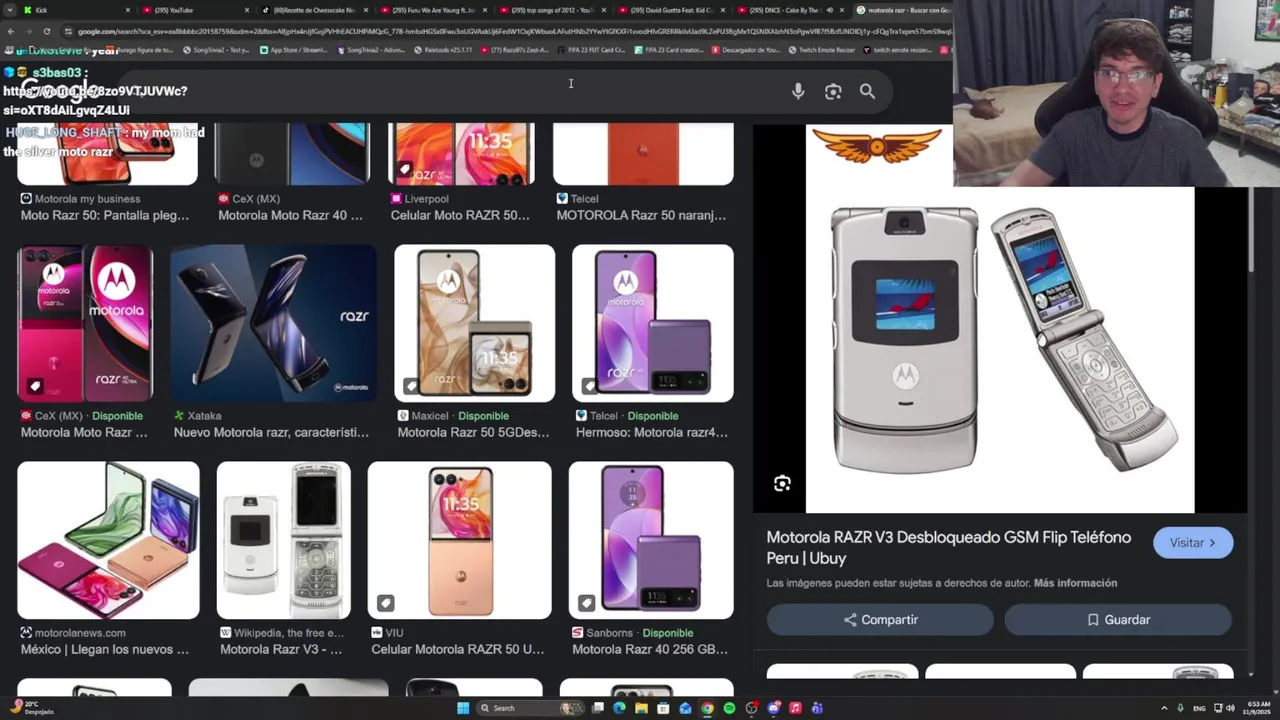Switch to the Recette de Cheesecake tab
Screen dimensions: 1280x720
pyautogui.click(x=313, y=10)
